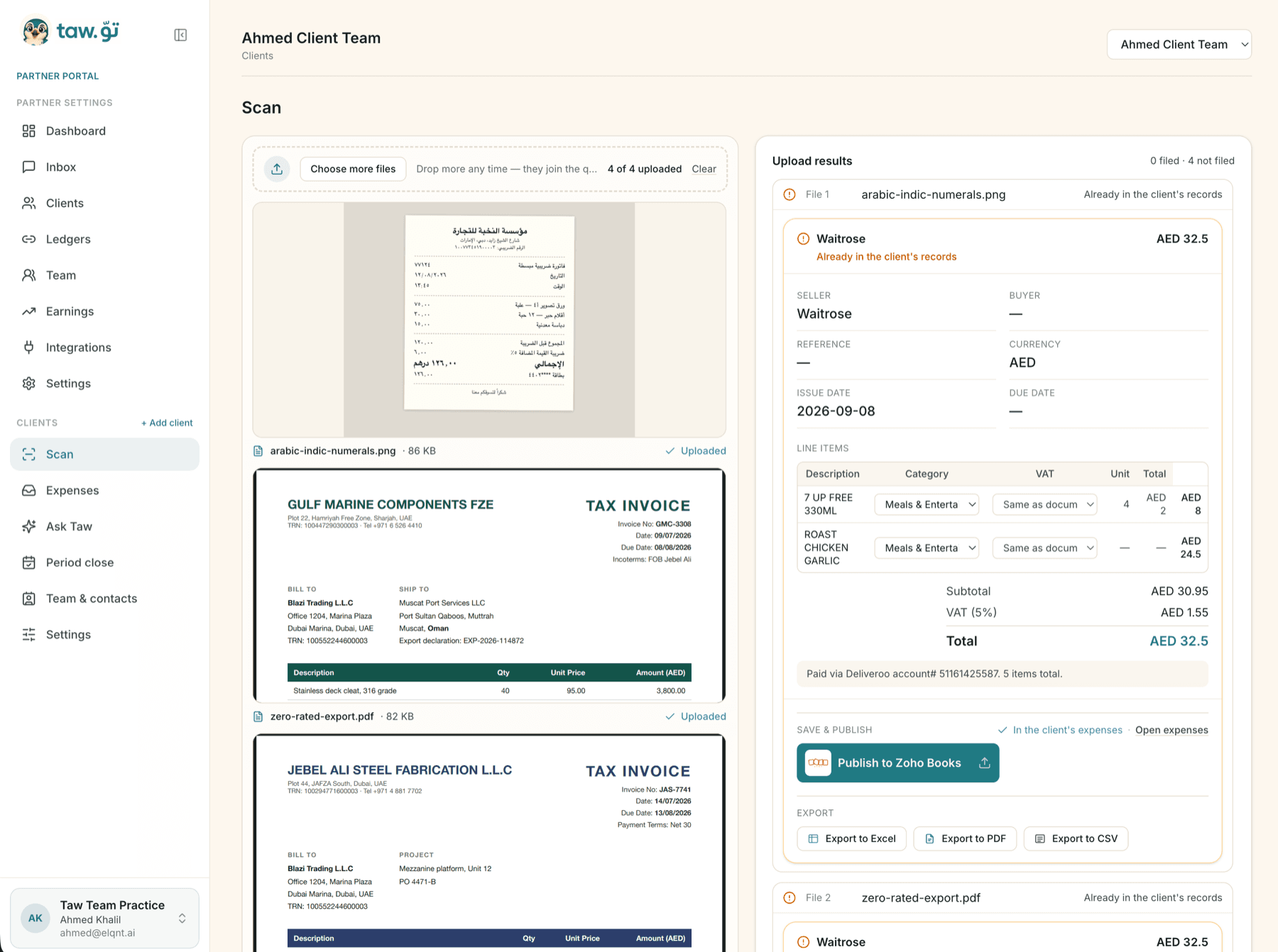This screenshot has width=1278, height=952.
Task: Click the Earnings trend arrow icon
Action: click(x=28, y=312)
